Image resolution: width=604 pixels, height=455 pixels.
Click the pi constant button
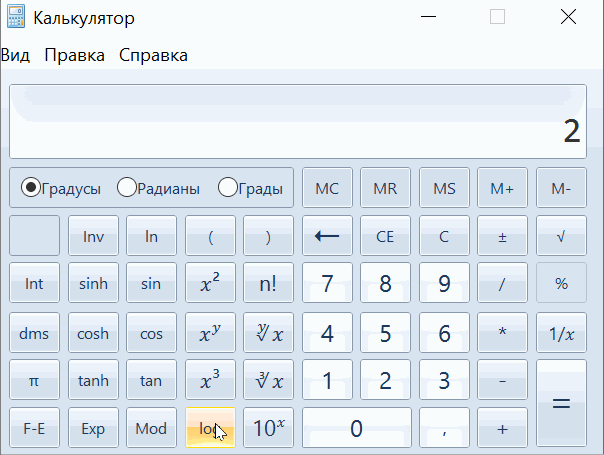click(x=34, y=380)
